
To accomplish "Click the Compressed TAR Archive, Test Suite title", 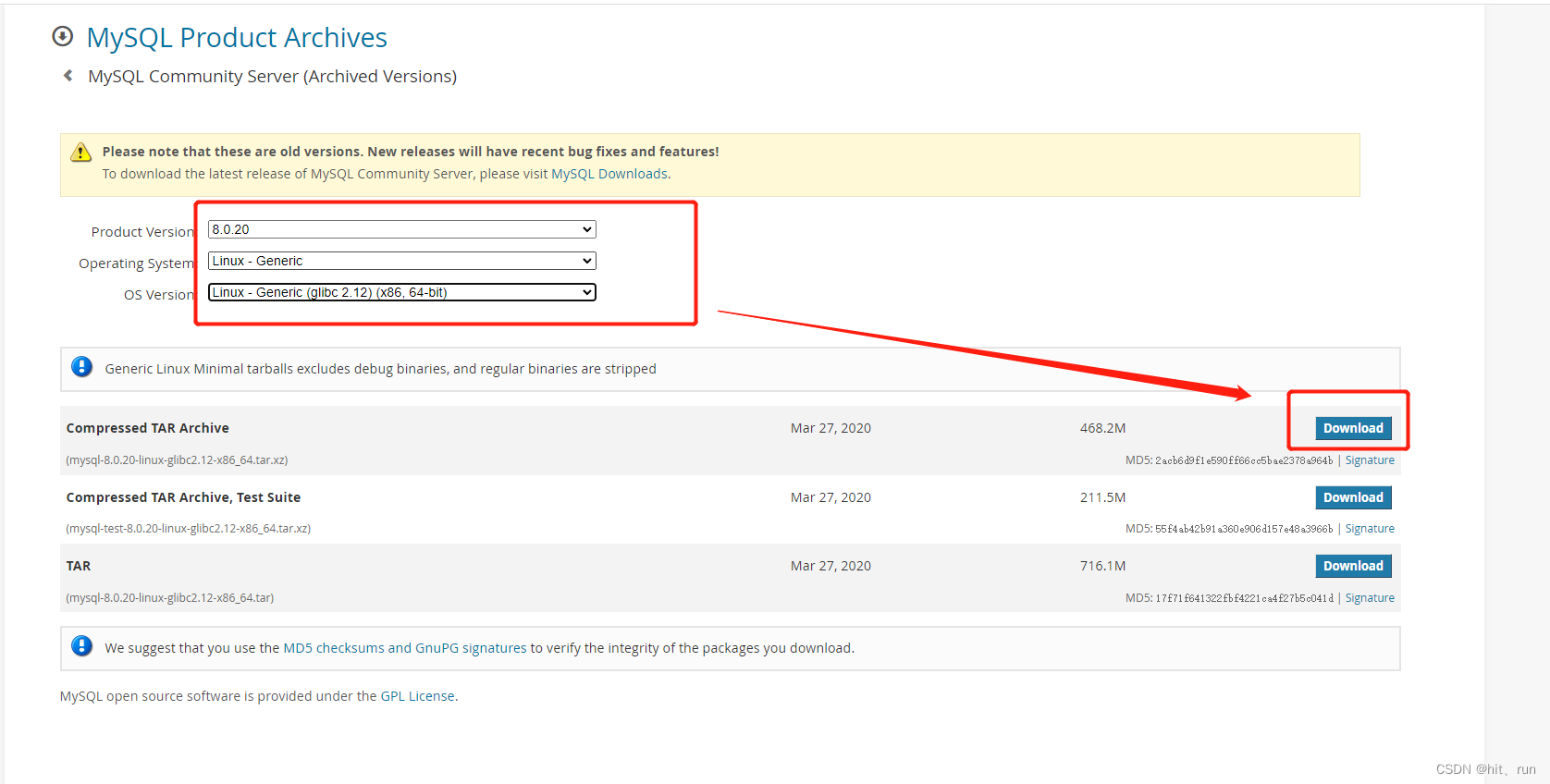I will [x=183, y=497].
